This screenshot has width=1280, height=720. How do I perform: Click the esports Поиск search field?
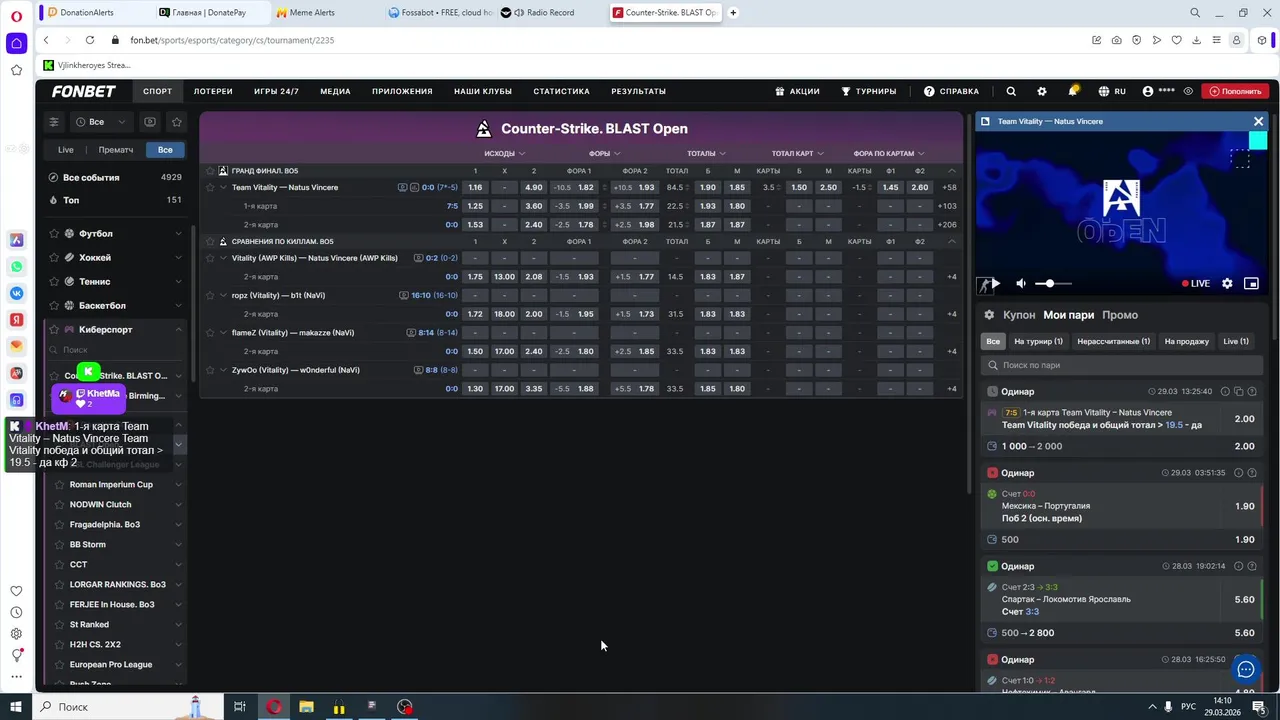115,350
